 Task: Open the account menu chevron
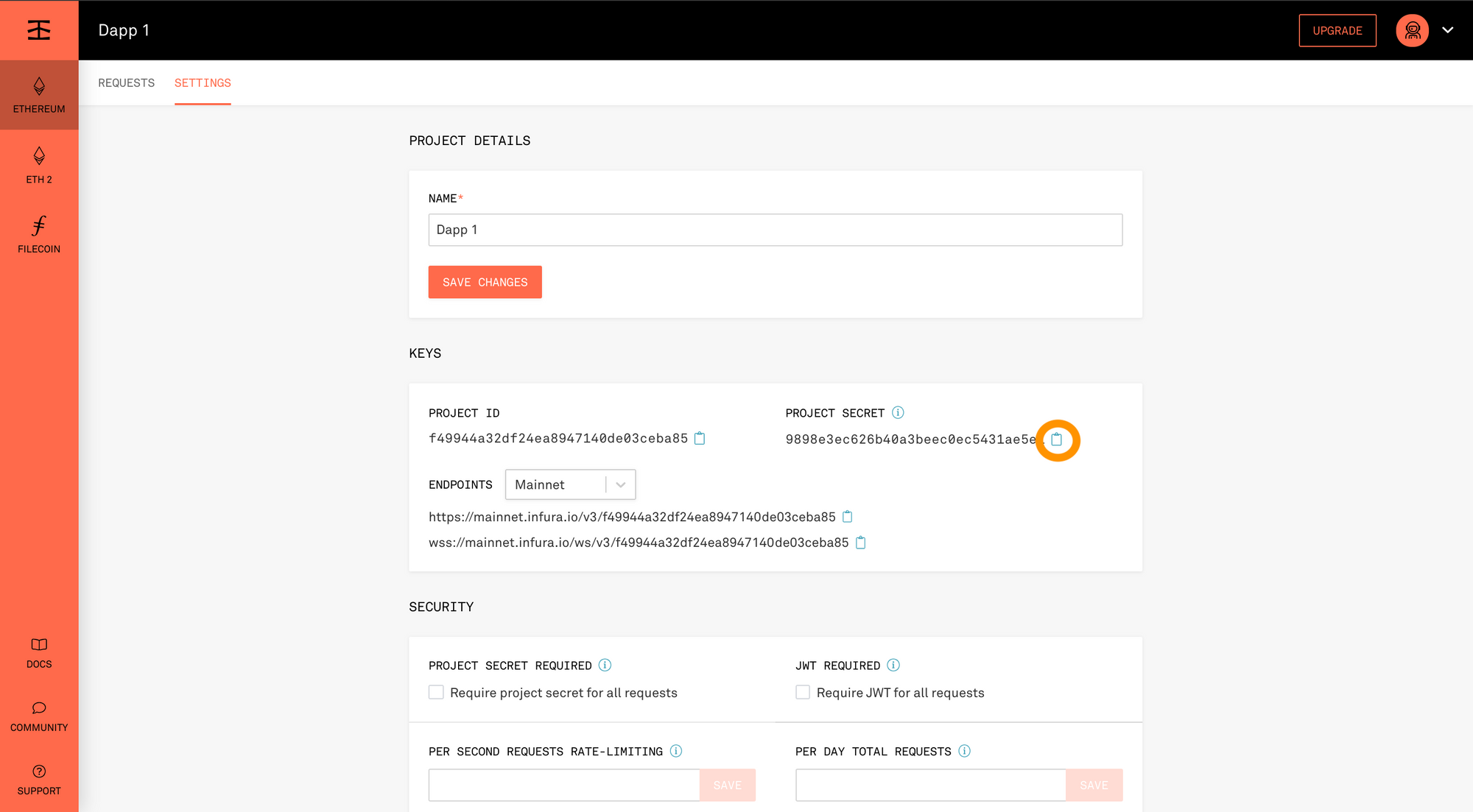(1447, 30)
